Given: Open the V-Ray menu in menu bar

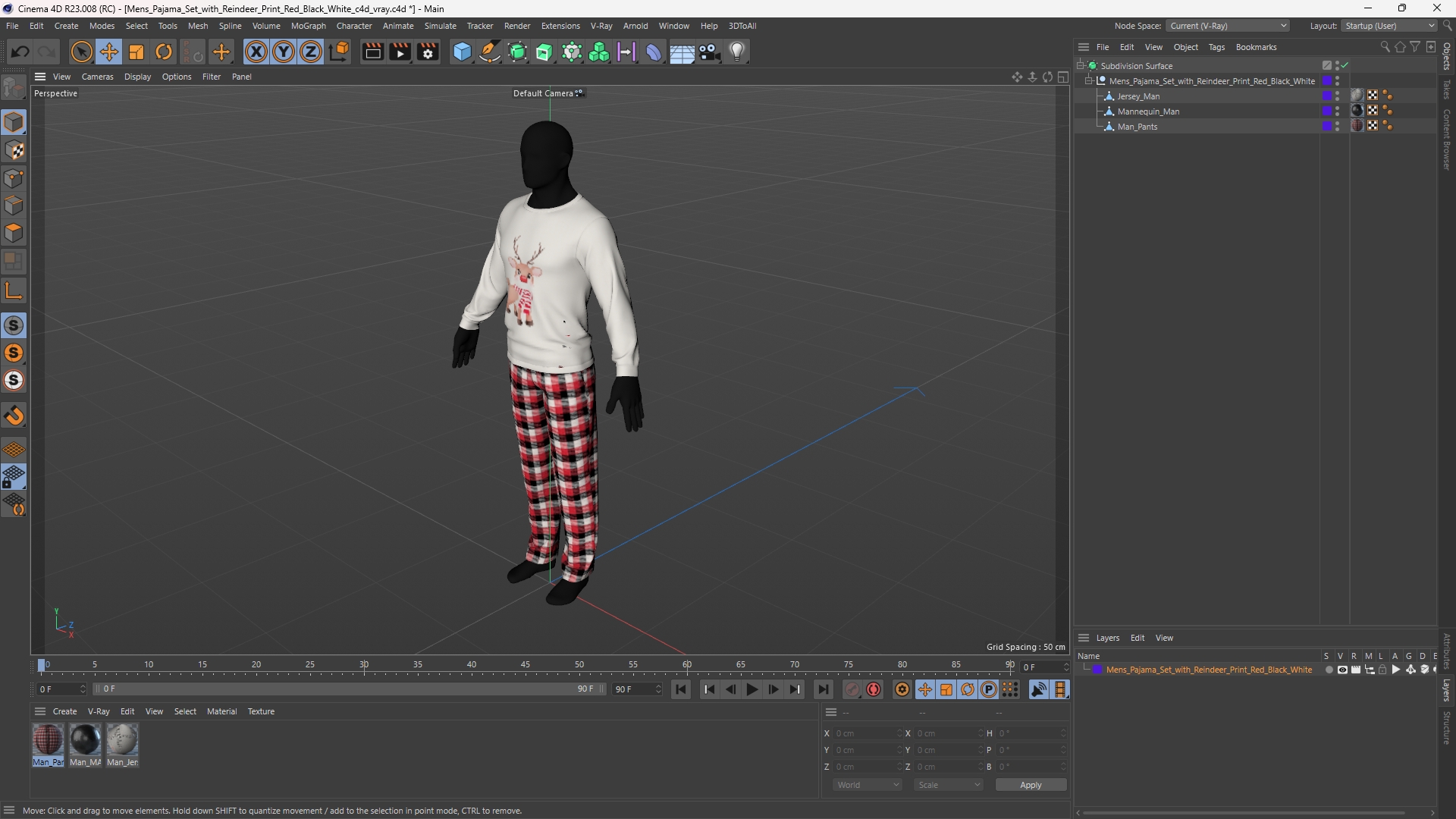Looking at the screenshot, I should tap(601, 26).
